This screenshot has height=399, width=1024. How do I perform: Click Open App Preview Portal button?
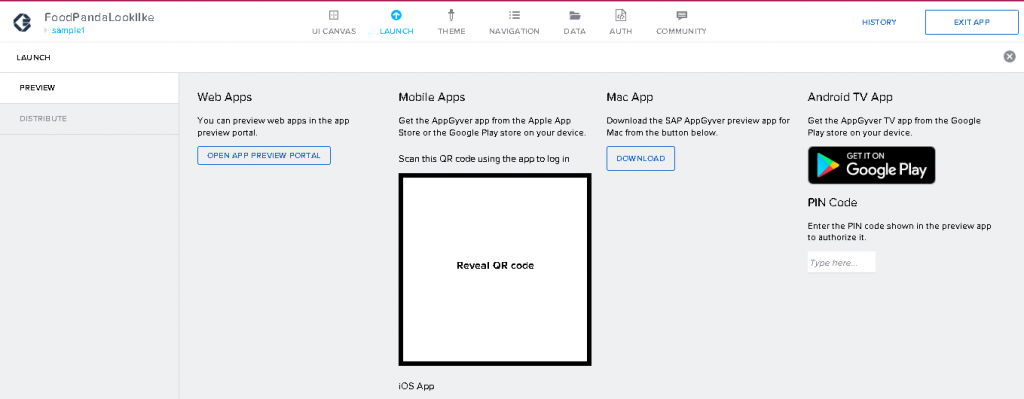coord(264,155)
